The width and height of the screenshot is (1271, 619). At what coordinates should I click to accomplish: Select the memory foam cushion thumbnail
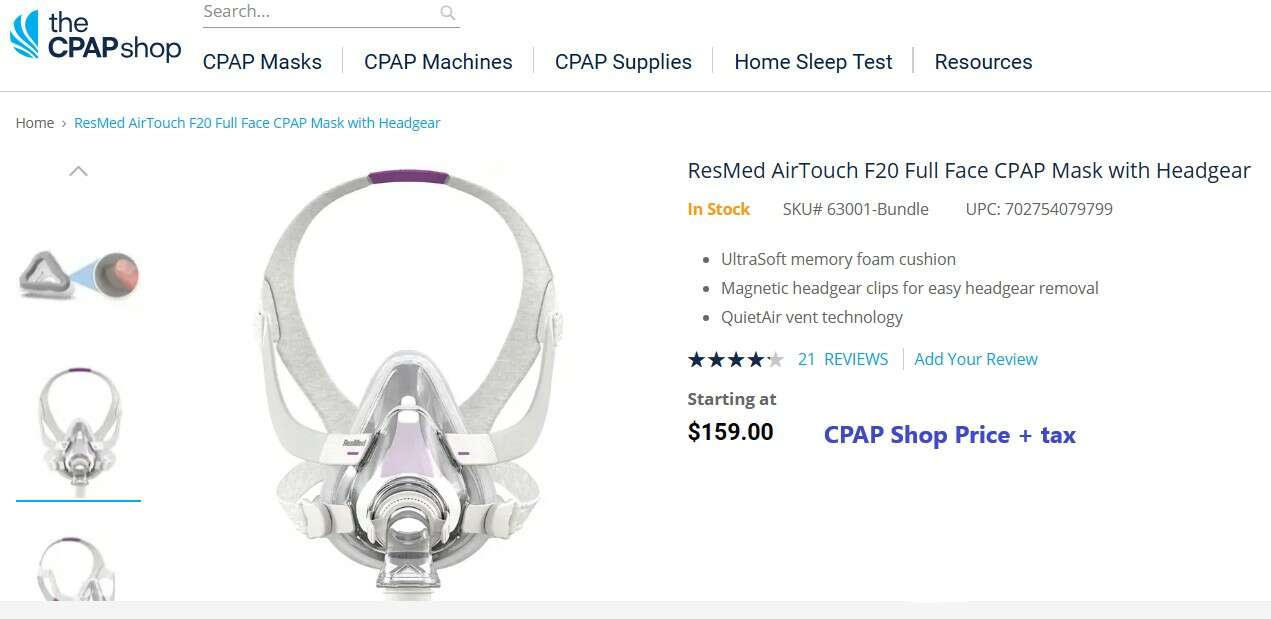point(78,275)
